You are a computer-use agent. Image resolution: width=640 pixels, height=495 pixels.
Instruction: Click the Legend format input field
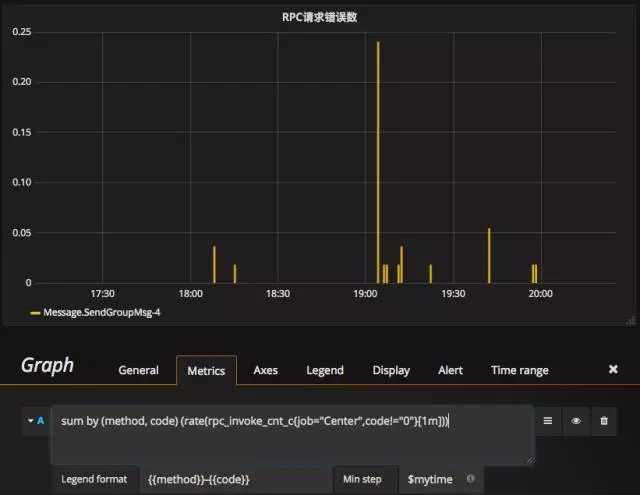point(236,479)
